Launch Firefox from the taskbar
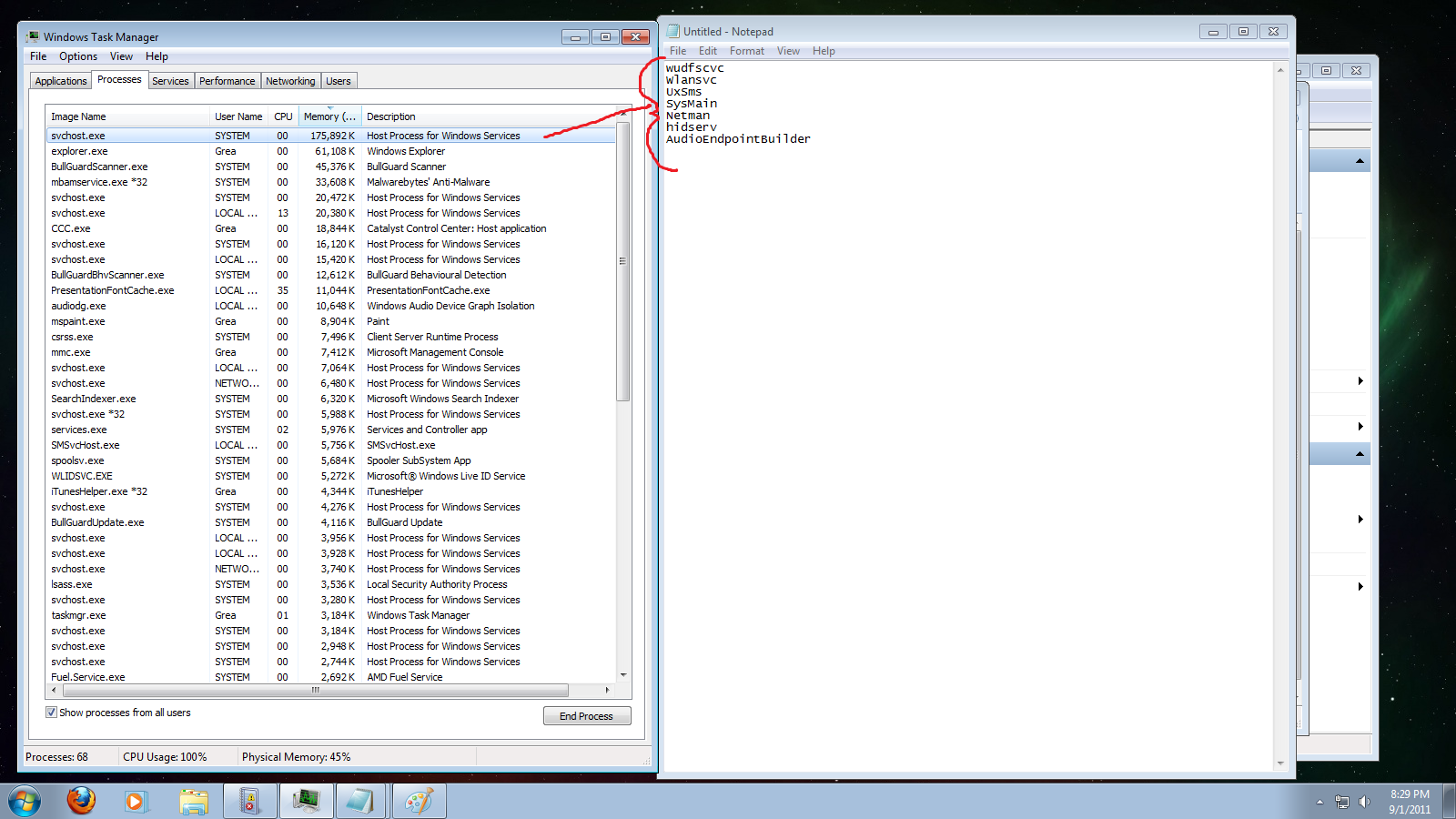Image resolution: width=1456 pixels, height=819 pixels. pyautogui.click(x=81, y=802)
